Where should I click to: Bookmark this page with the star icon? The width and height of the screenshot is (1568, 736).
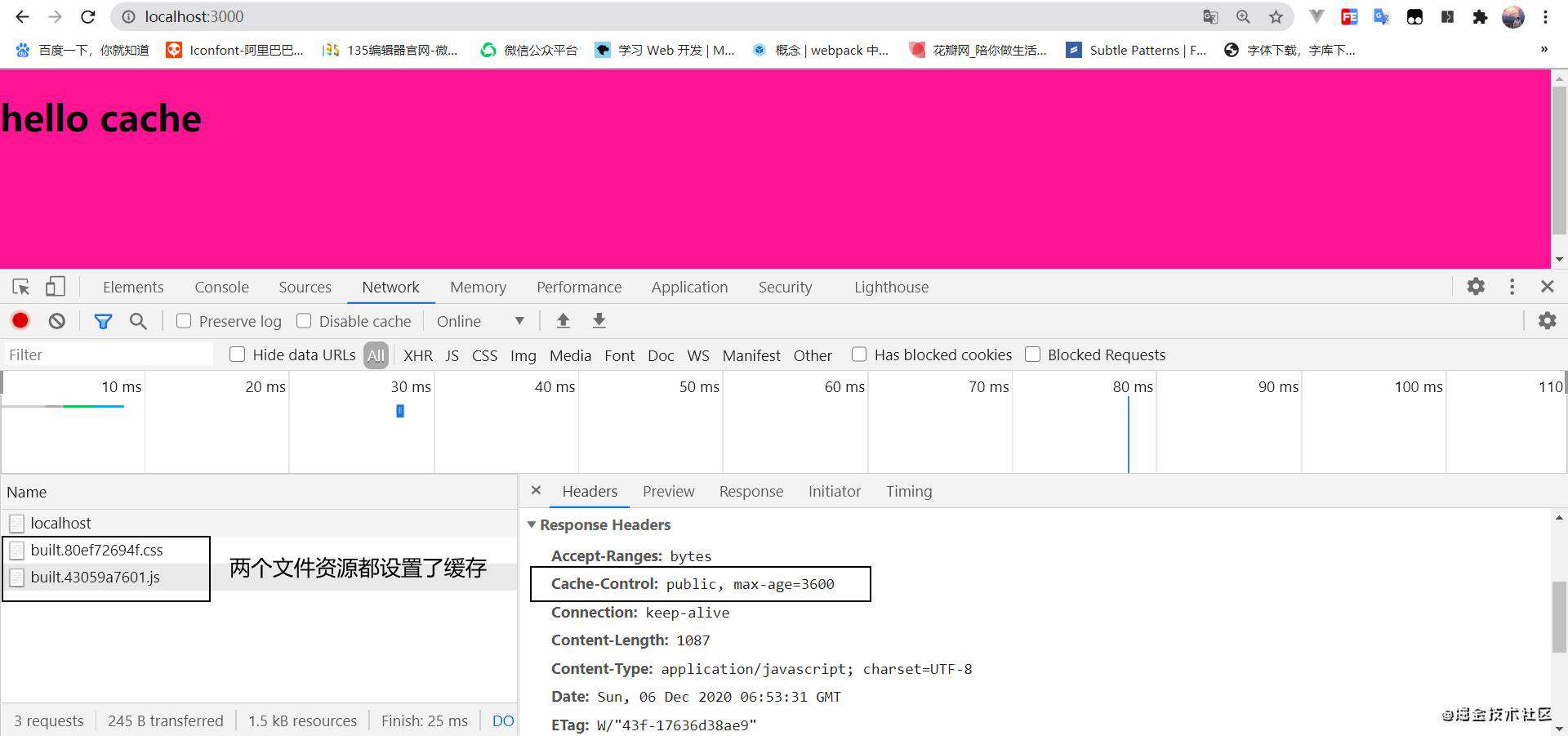coord(1276,16)
